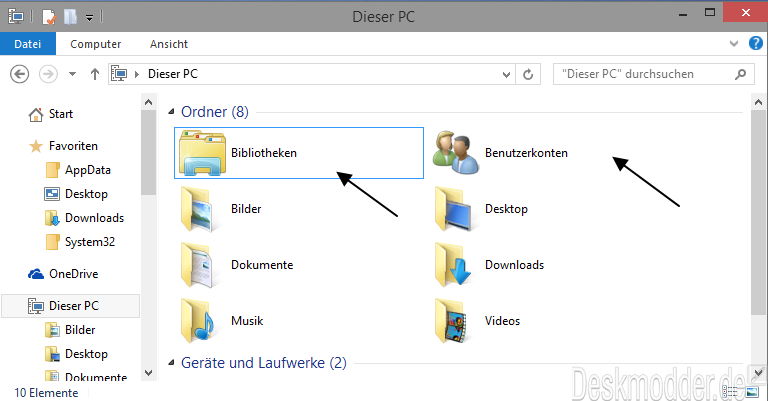This screenshot has height=401, width=768.
Task: Open the Benutzerkonten users icon
Action: coord(456,153)
